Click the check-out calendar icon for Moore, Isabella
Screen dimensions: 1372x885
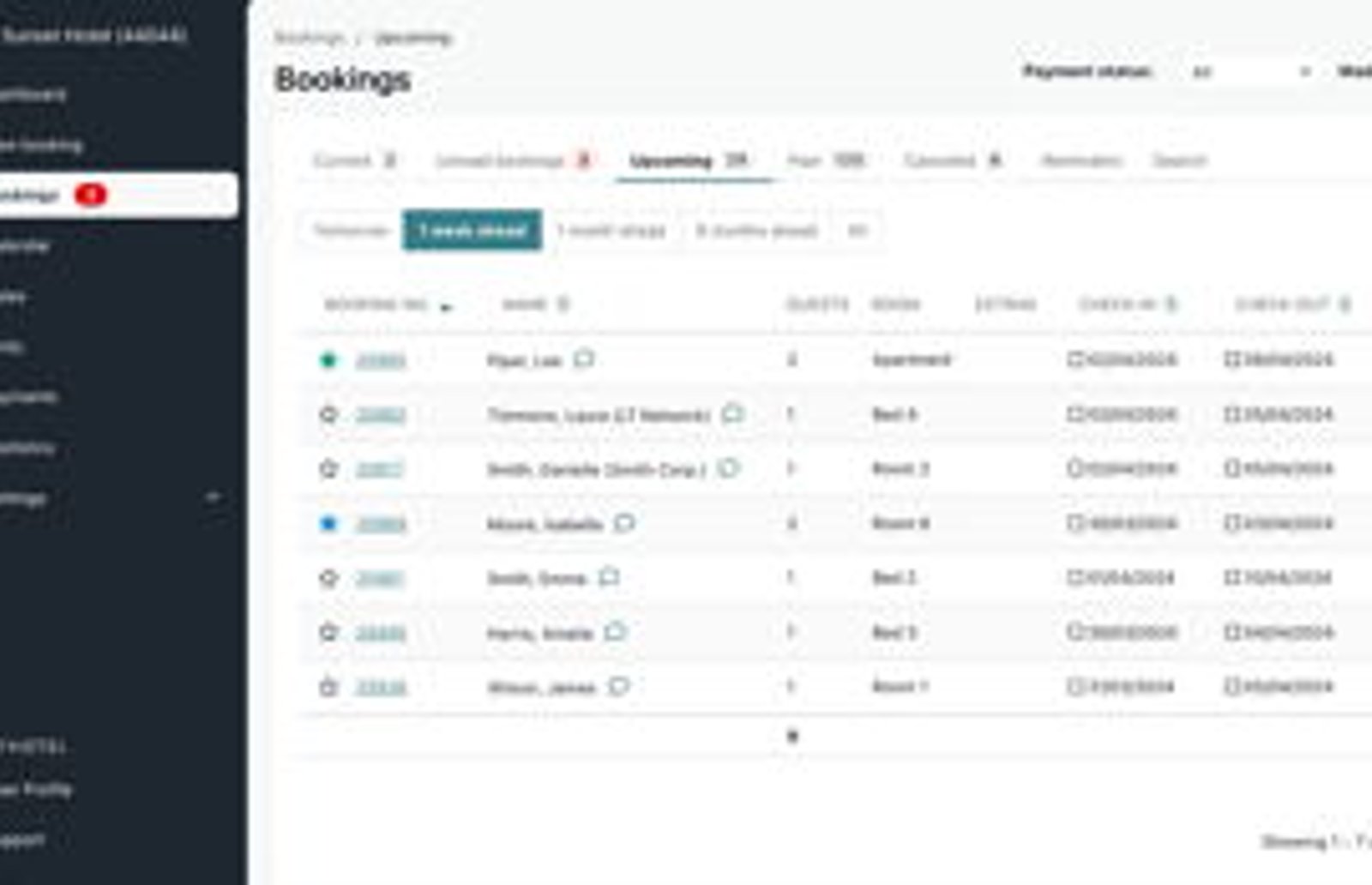pos(1232,523)
